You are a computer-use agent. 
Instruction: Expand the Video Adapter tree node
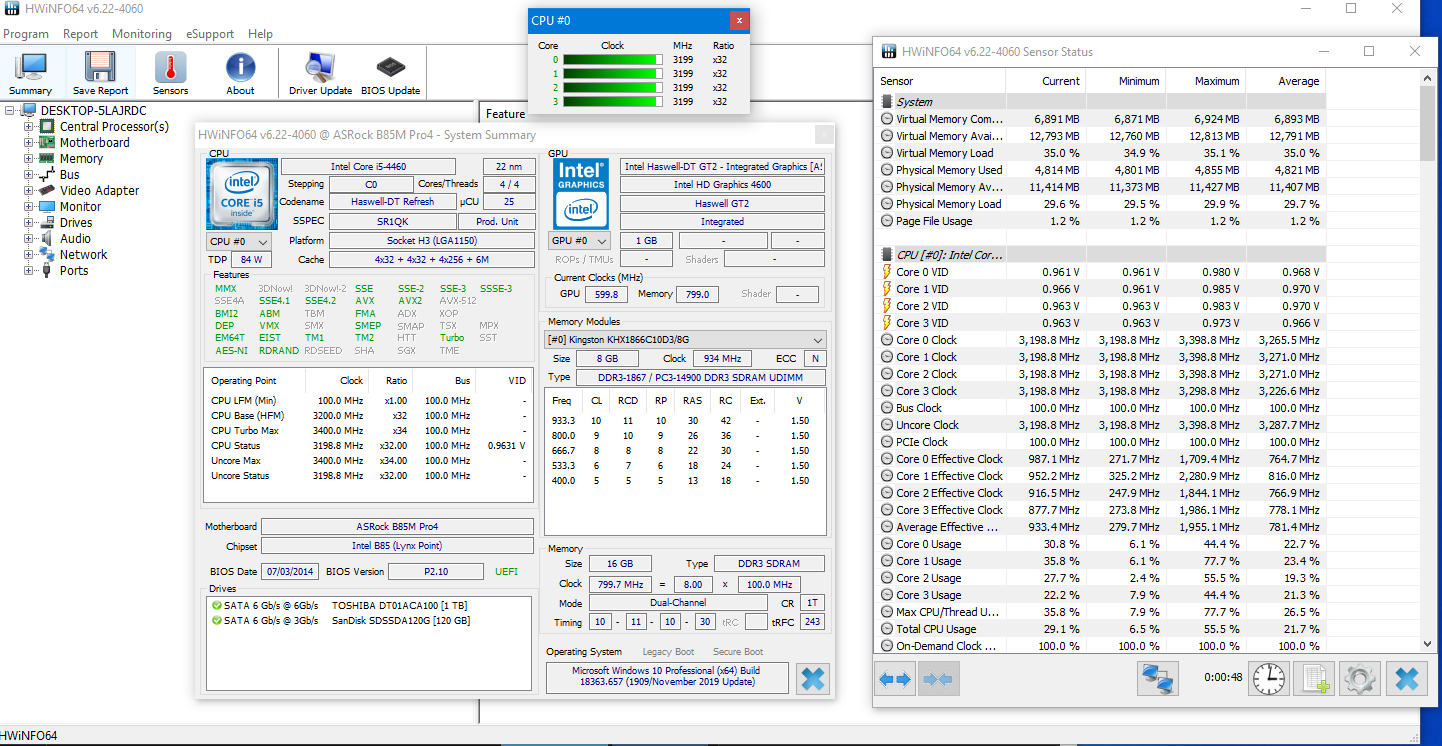tap(28, 191)
